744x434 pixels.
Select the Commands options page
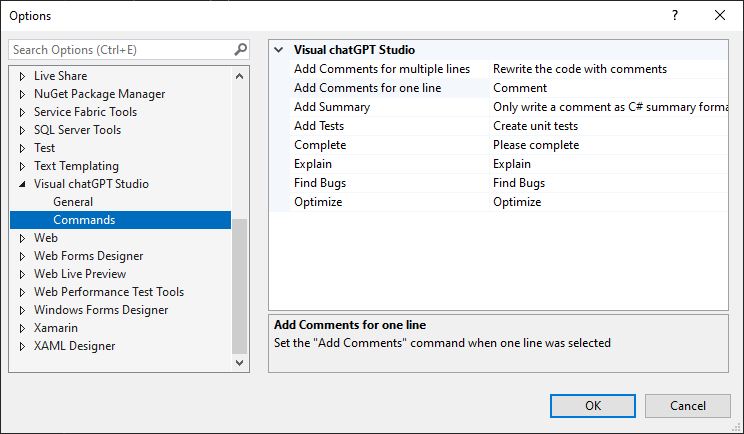[x=84, y=220]
